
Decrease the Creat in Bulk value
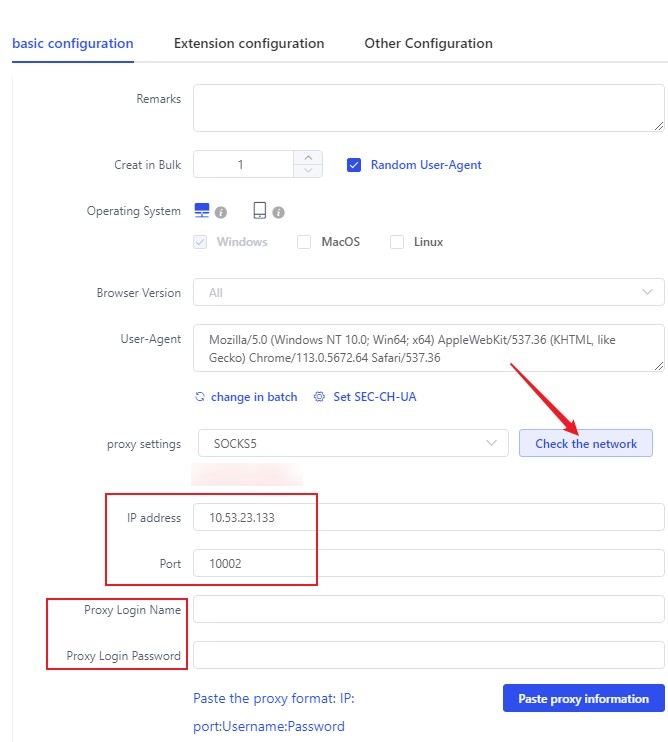coord(307,171)
